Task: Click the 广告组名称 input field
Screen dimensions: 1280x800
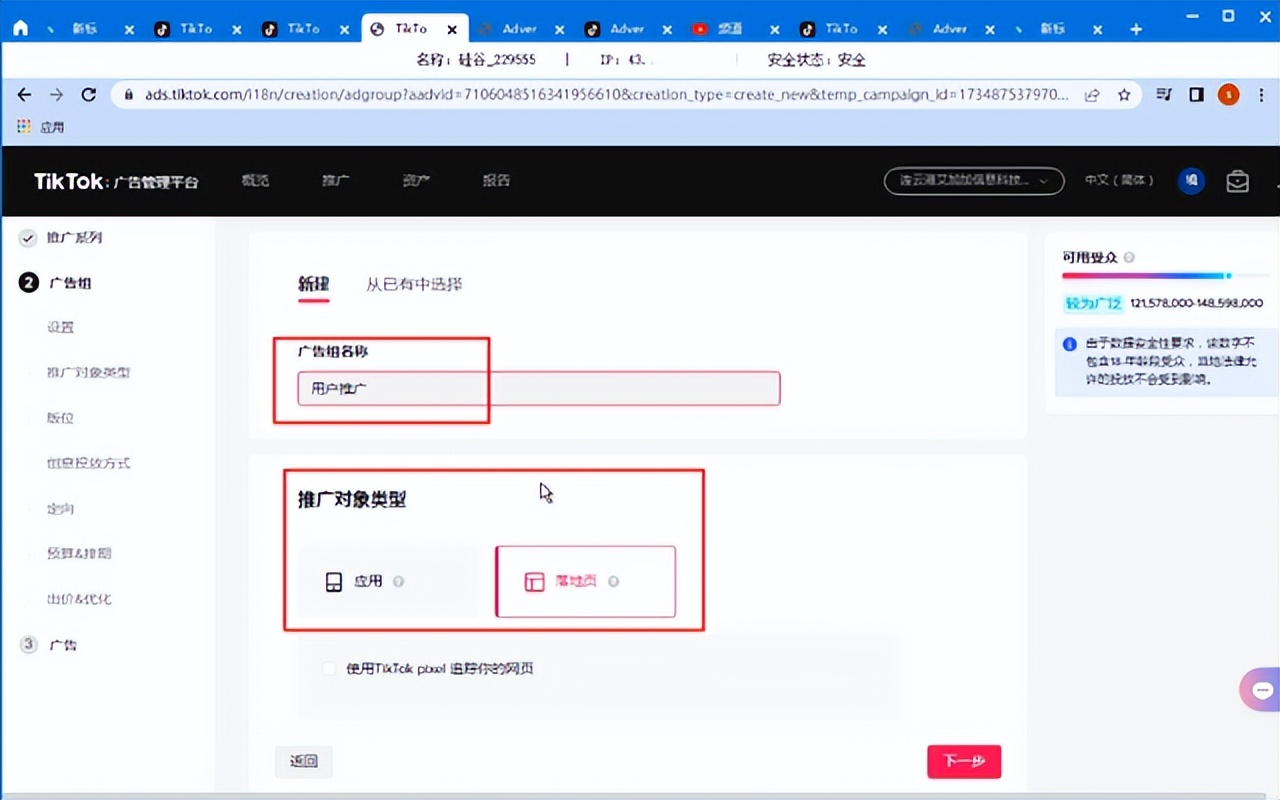Action: click(538, 388)
